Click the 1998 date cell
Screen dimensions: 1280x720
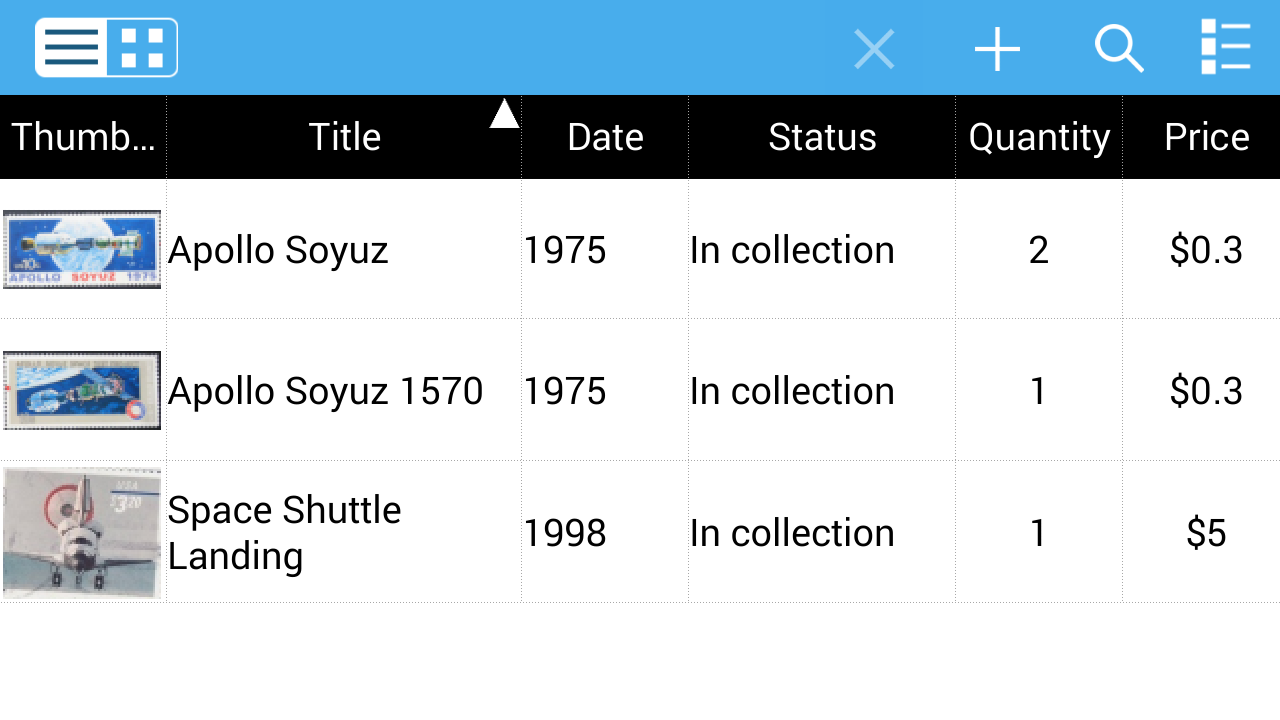click(x=565, y=533)
